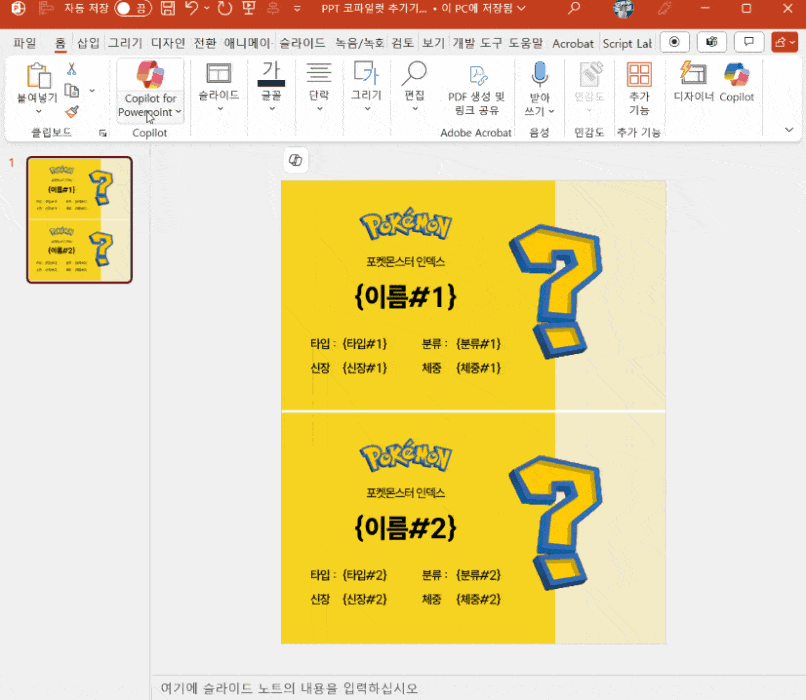Open the file name save-location dropdown
Screen dimensions: 806x700
(x=521, y=9)
